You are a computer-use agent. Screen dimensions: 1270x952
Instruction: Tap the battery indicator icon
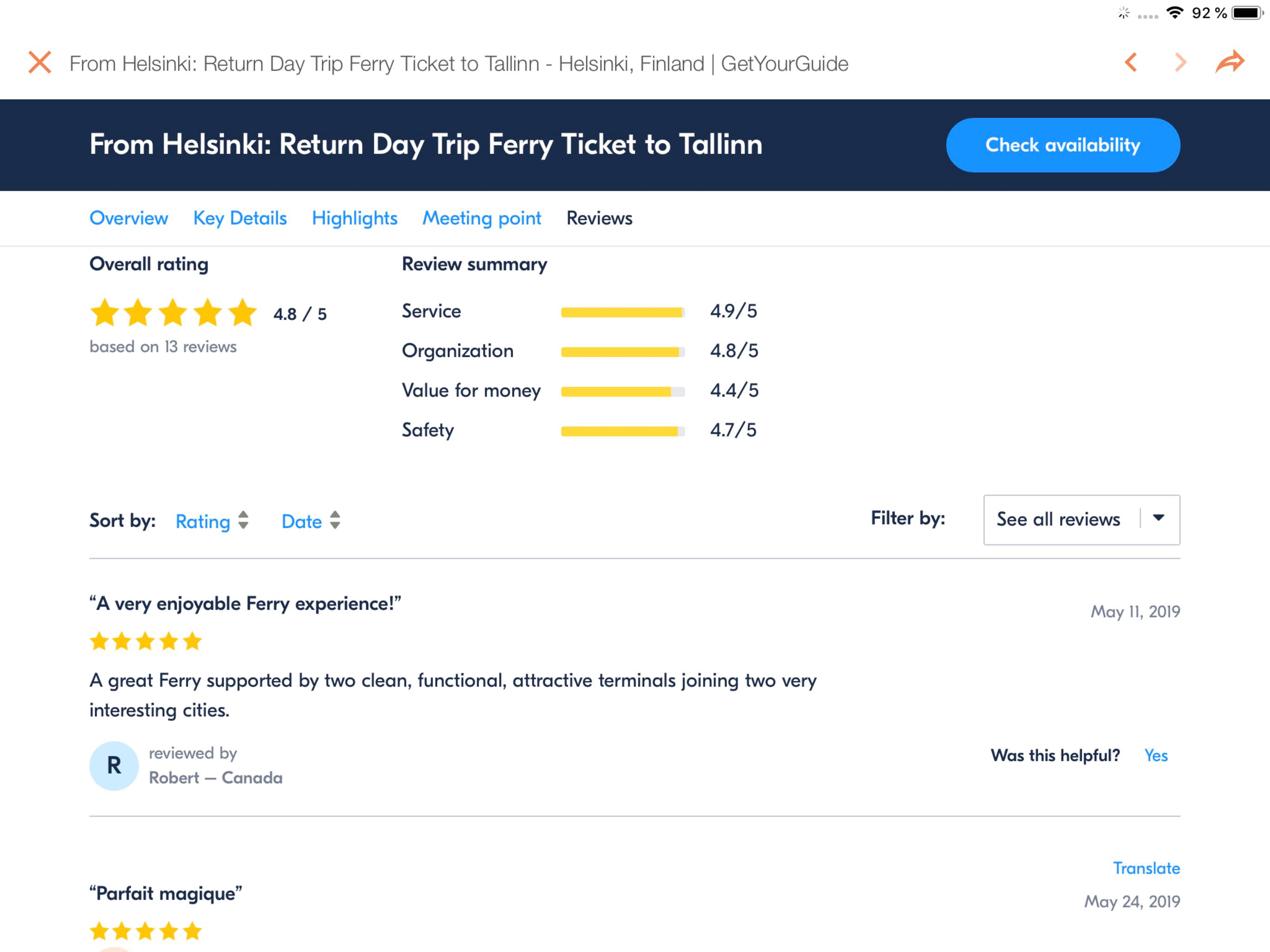[1247, 13]
